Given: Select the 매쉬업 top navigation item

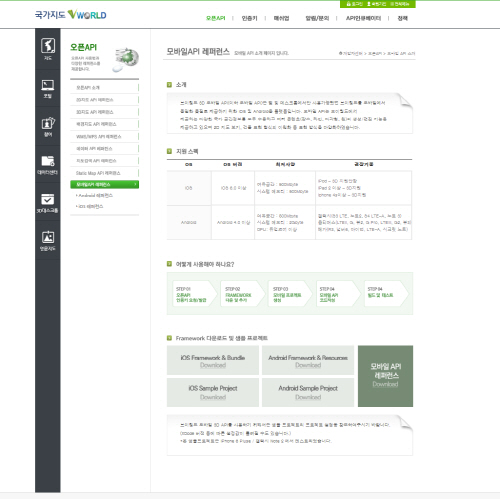Looking at the screenshot, I should pyautogui.click(x=281, y=18).
